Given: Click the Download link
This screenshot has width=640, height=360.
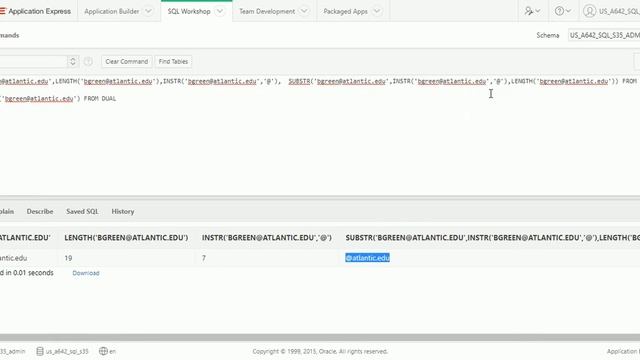Looking at the screenshot, I should (x=86, y=273).
